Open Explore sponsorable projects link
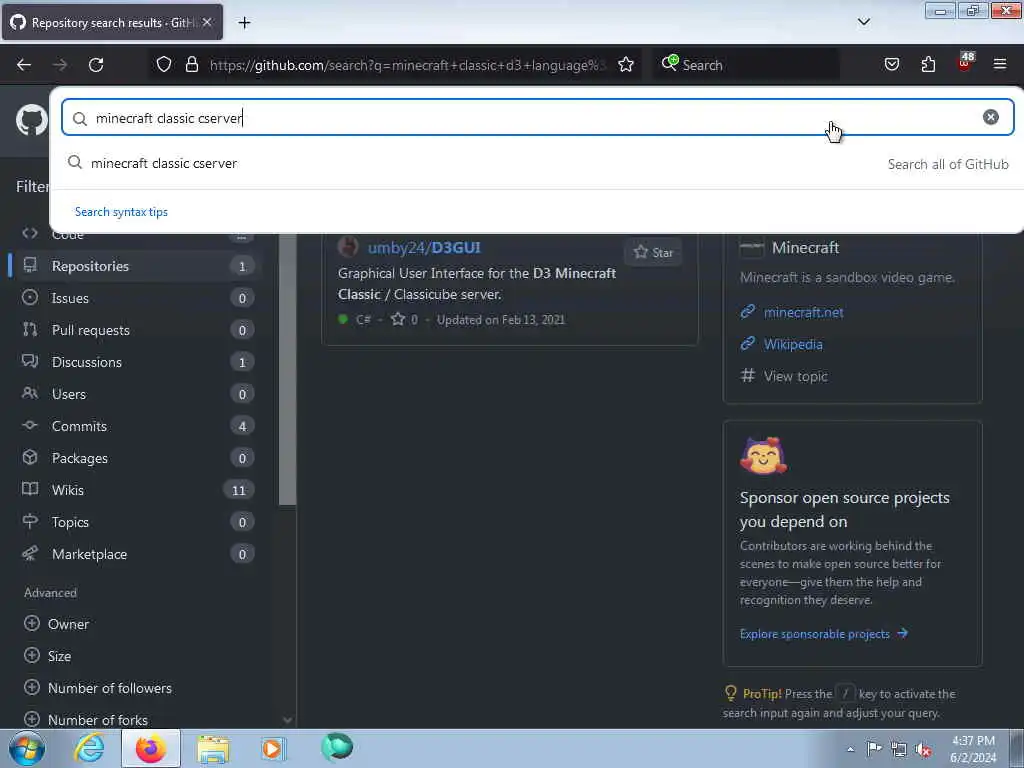Viewport: 1024px width, 768px height. [823, 633]
